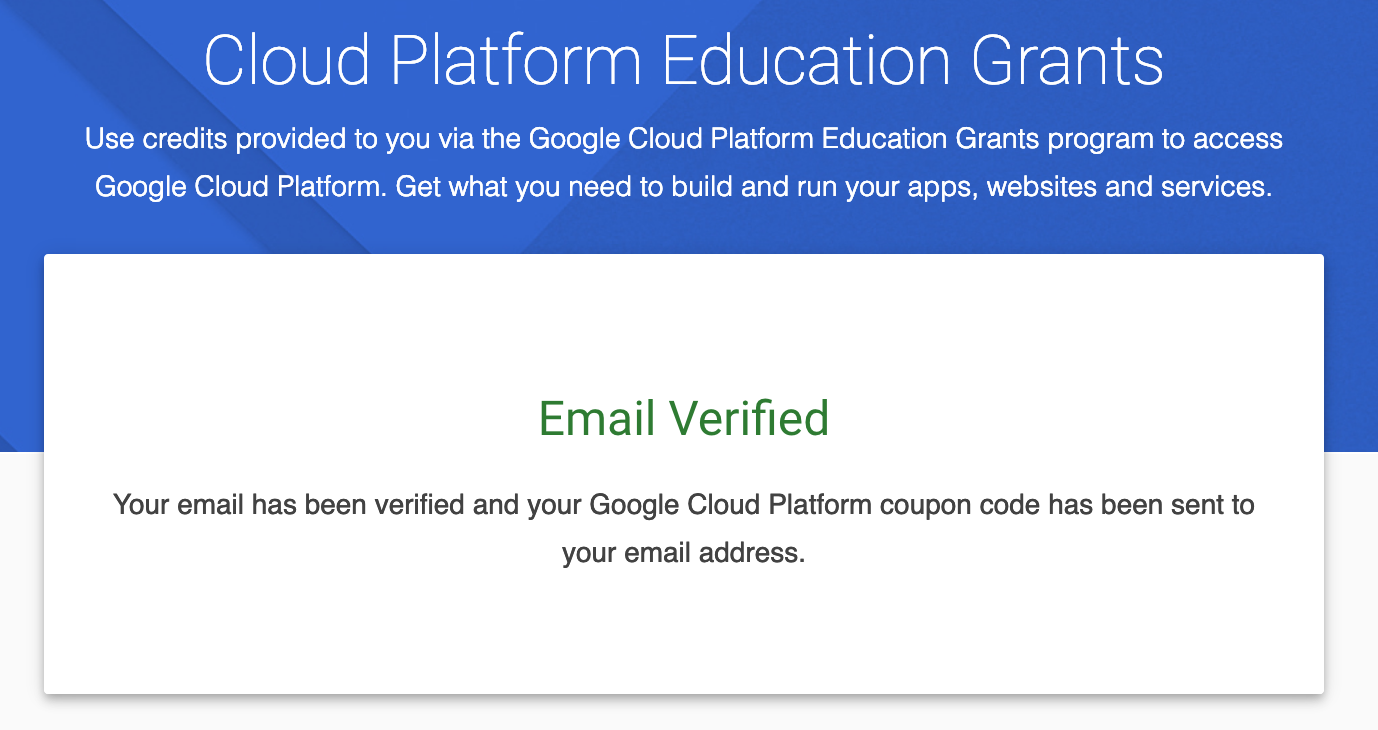
Task: Click the subtitle line starting with Use credits
Action: click(684, 138)
